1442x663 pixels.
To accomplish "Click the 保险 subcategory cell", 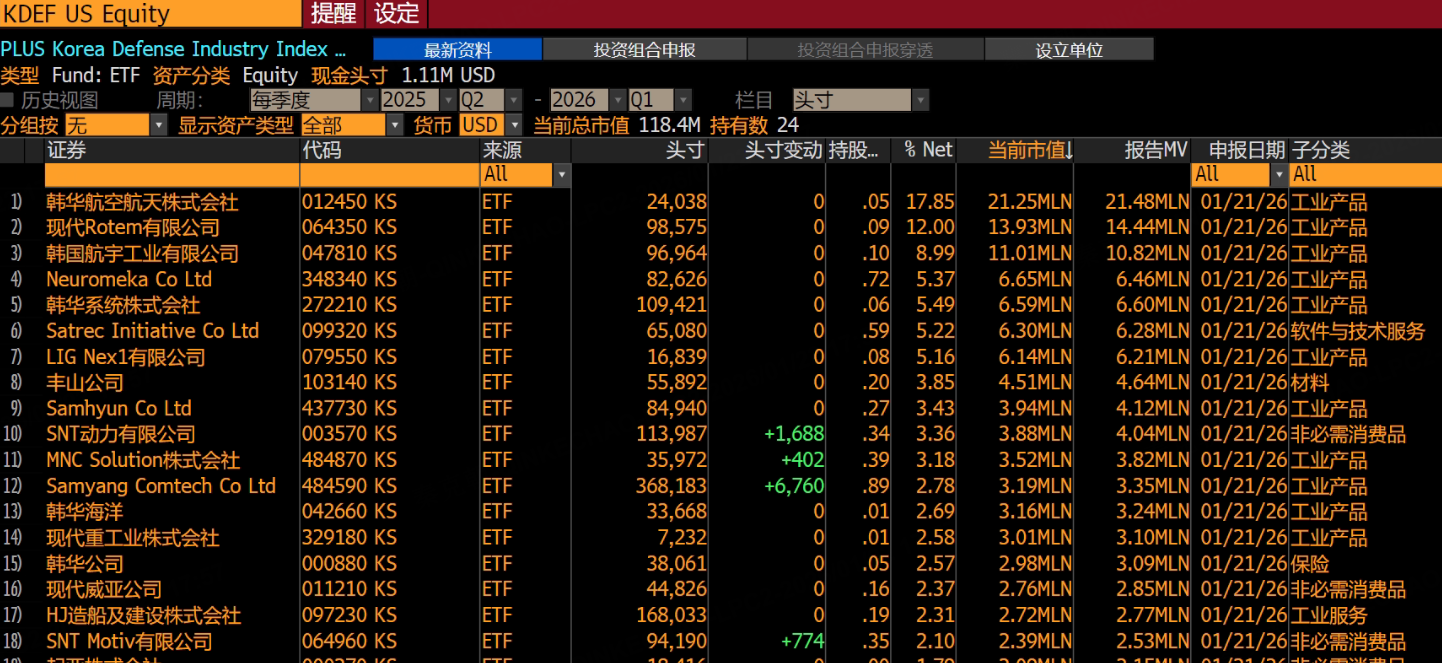I will [1310, 564].
